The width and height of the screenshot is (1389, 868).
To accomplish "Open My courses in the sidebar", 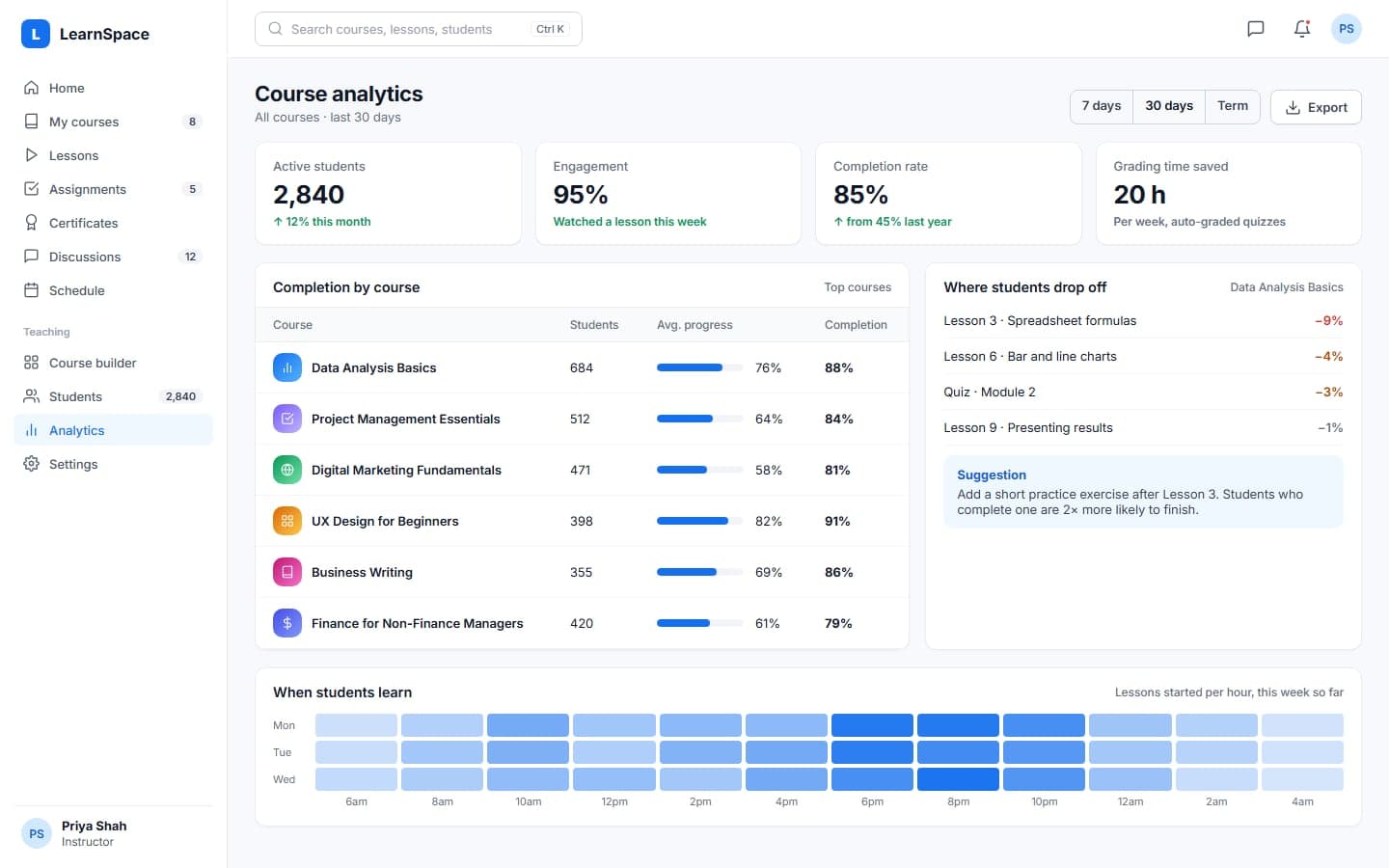I will point(113,122).
